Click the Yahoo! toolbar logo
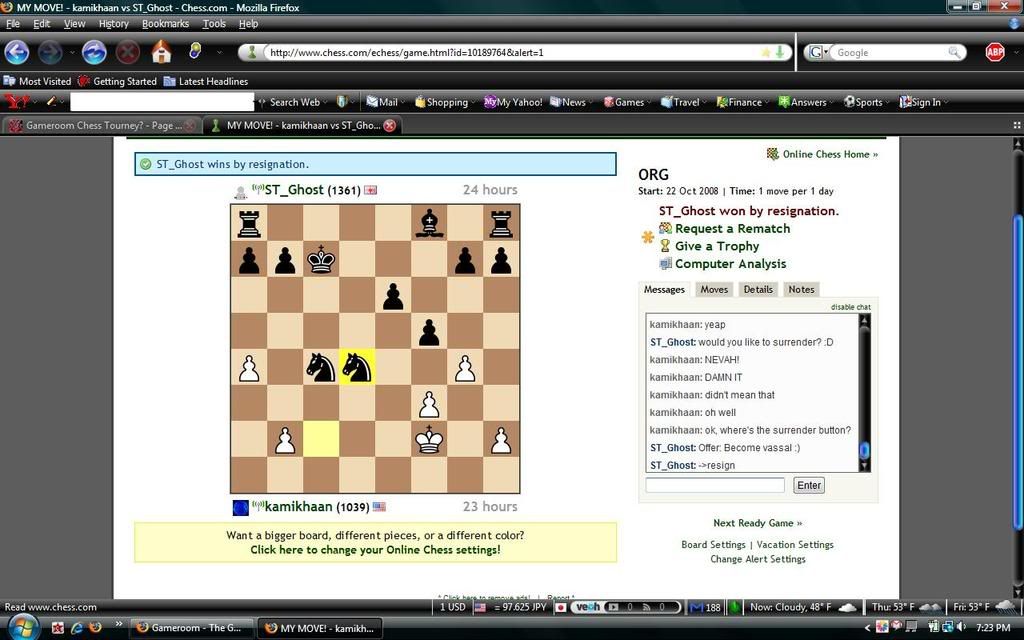Screen dimensions: 1024x640 [x=17, y=102]
